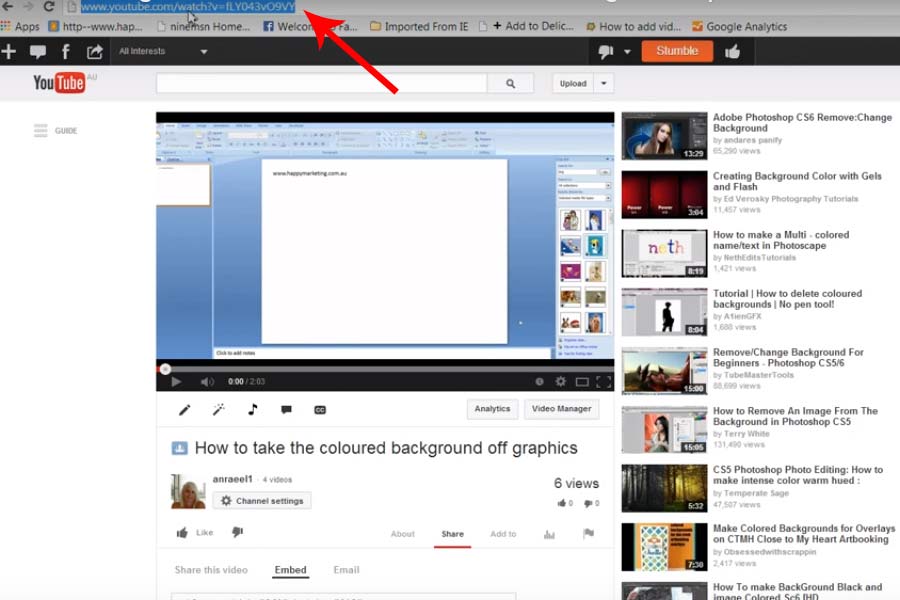Screen dimensions: 900x600
Task: Click the StumbleUpon share arrow icon
Action: [94, 52]
